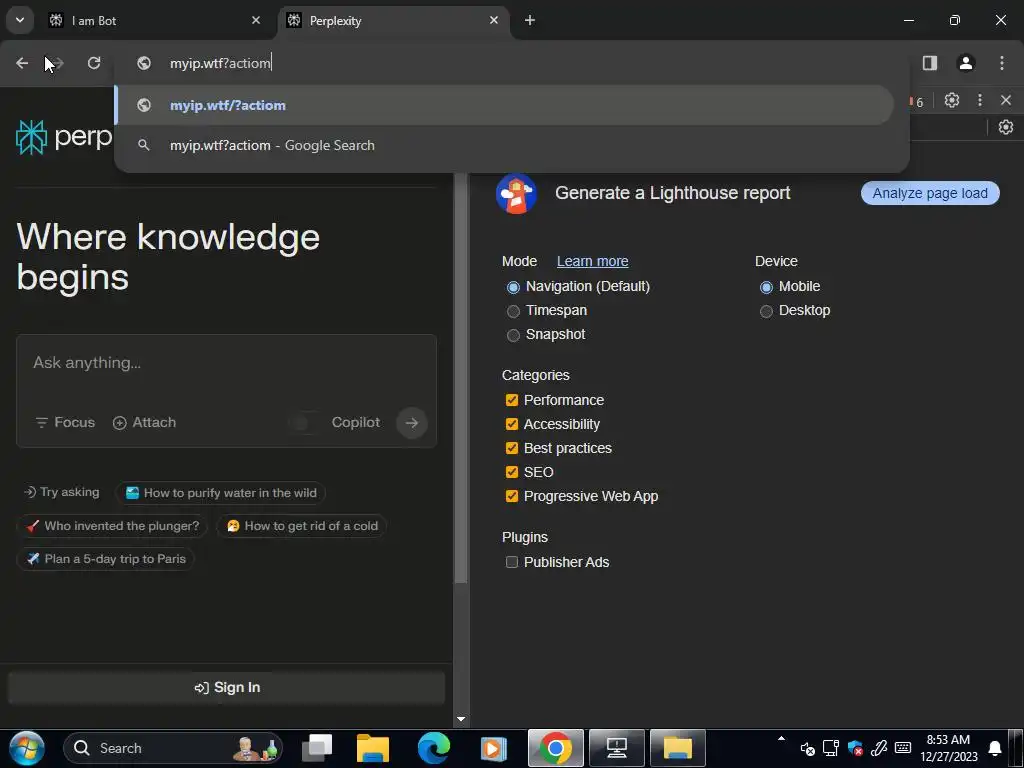Select Desktop device
Viewport: 1024px width, 768px height.
pos(766,311)
